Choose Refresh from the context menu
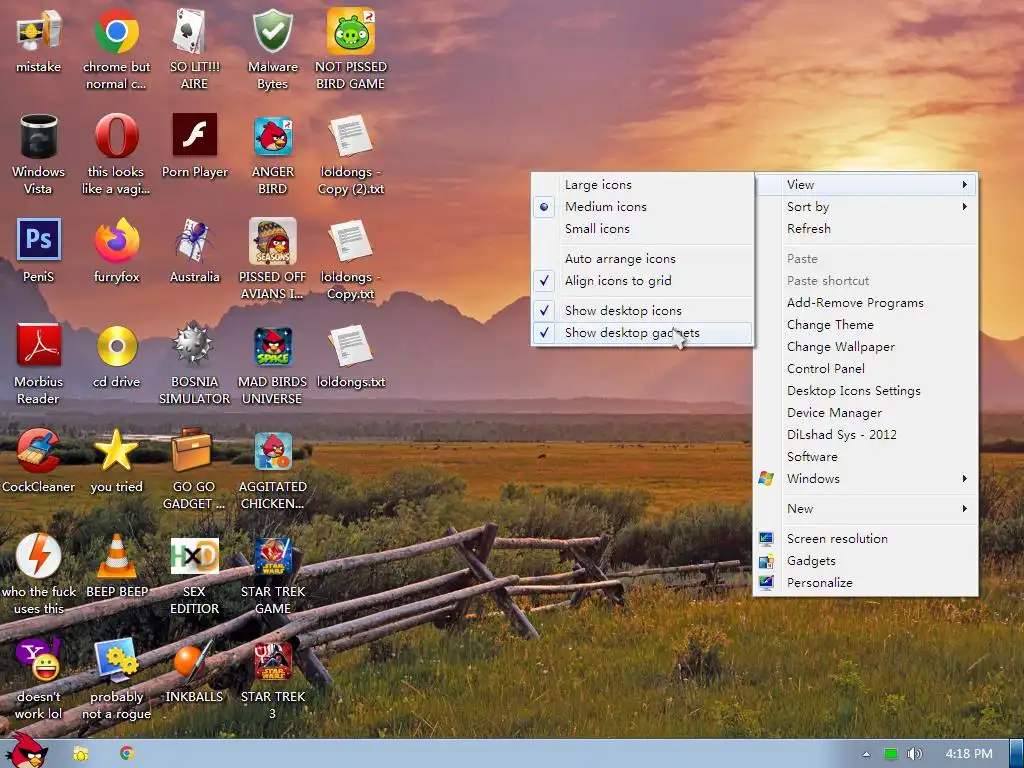The width and height of the screenshot is (1024, 768). (866, 229)
